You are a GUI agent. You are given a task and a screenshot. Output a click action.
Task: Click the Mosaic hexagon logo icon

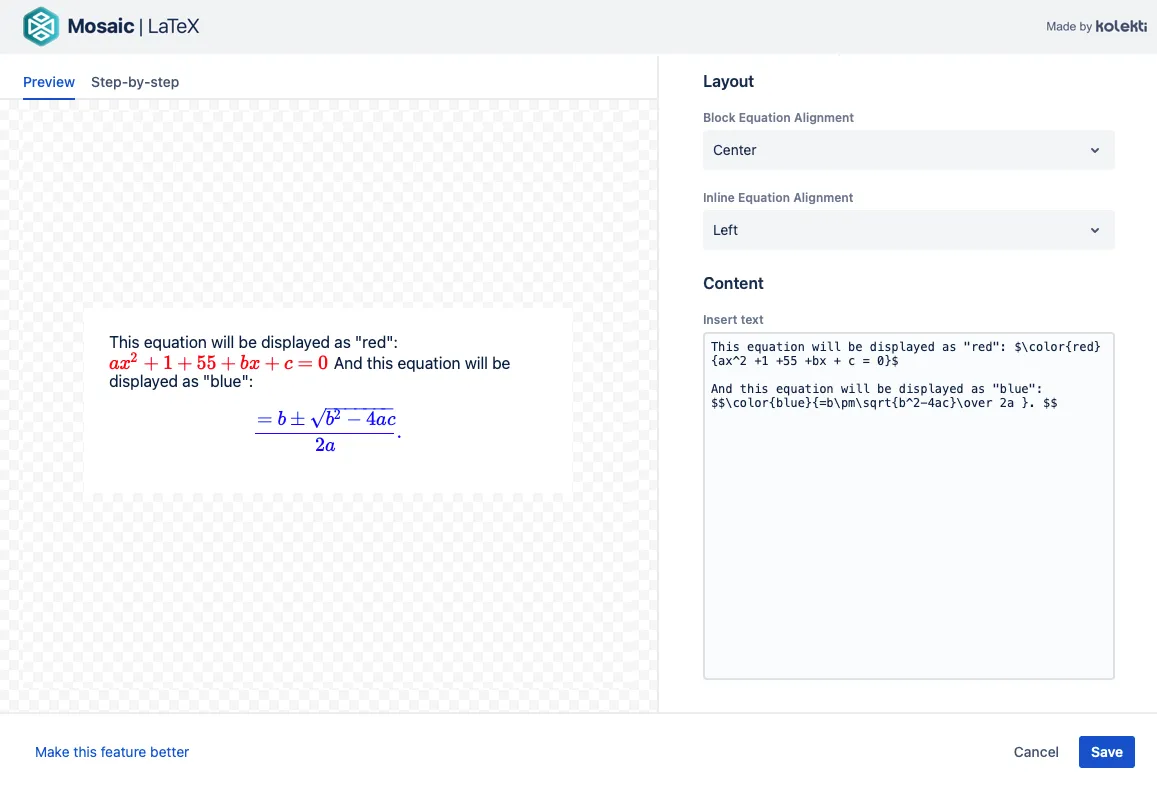[x=41, y=27]
